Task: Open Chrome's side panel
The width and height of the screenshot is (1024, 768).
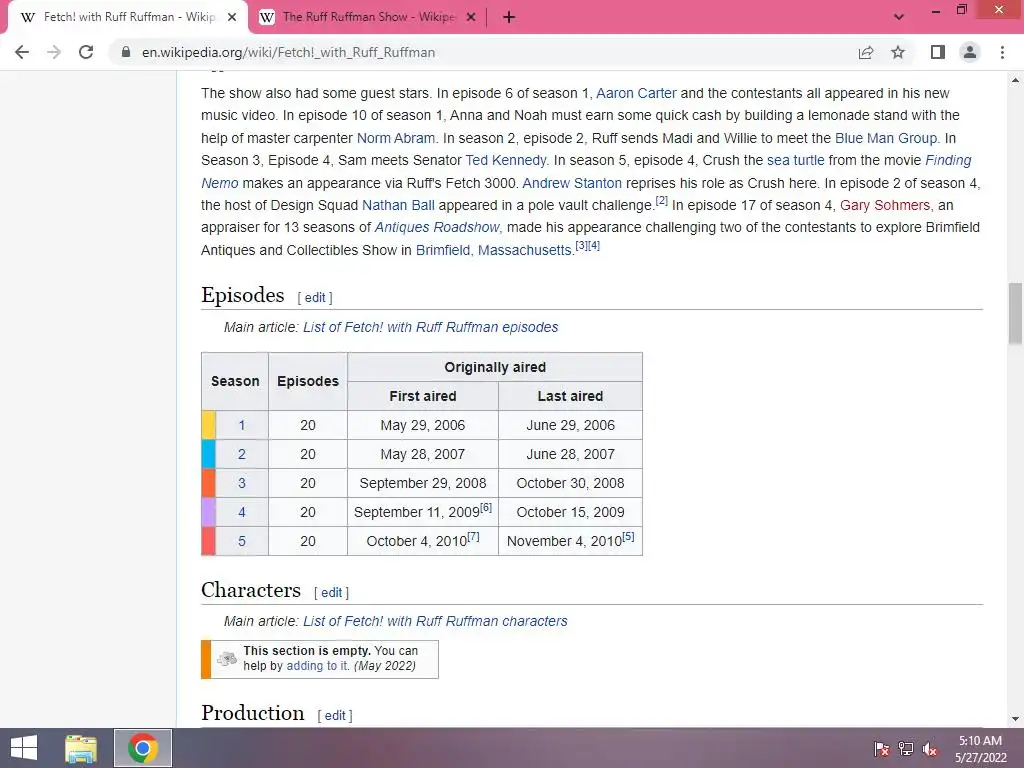Action: [938, 52]
